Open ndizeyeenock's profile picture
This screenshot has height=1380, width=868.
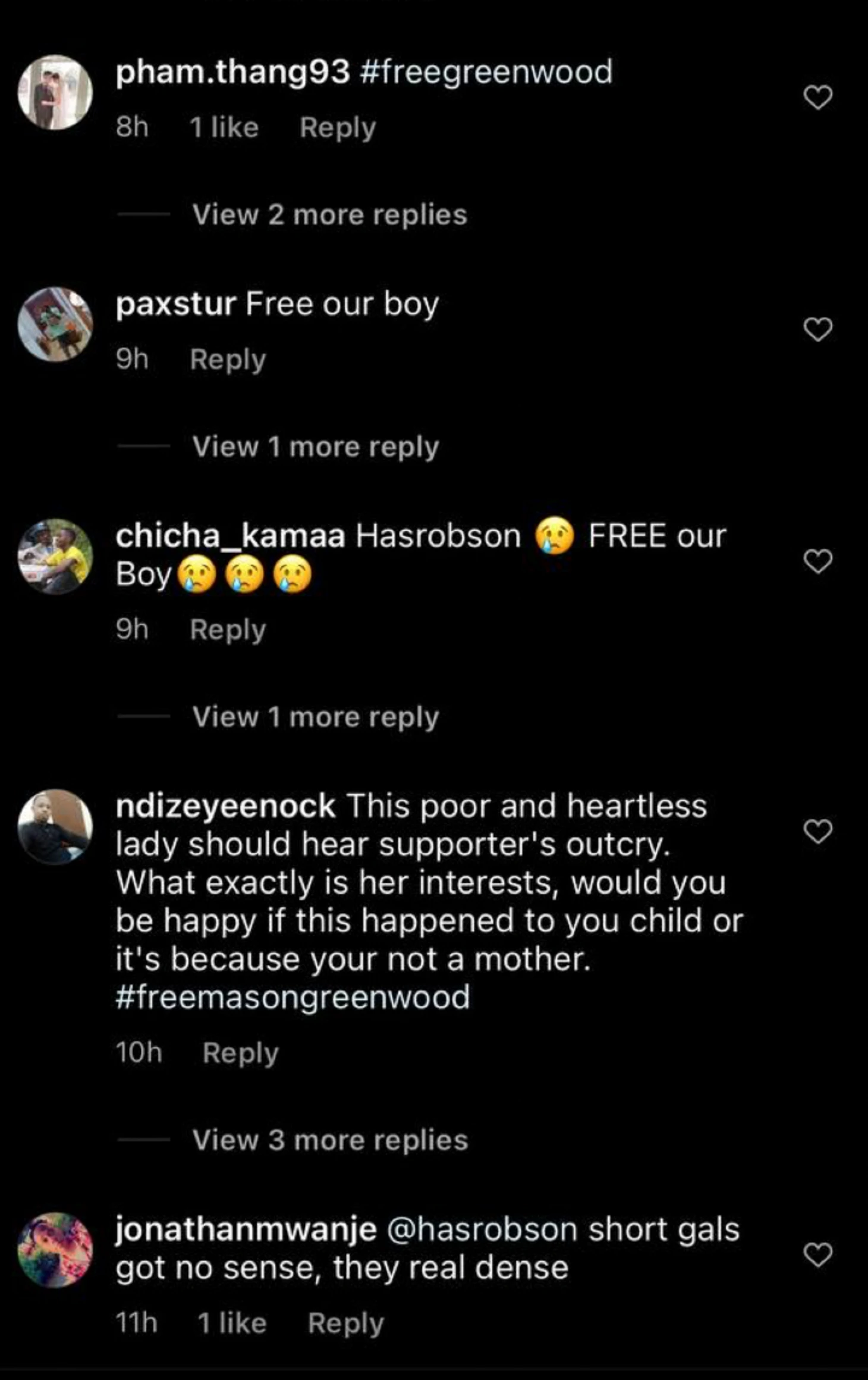(55, 826)
